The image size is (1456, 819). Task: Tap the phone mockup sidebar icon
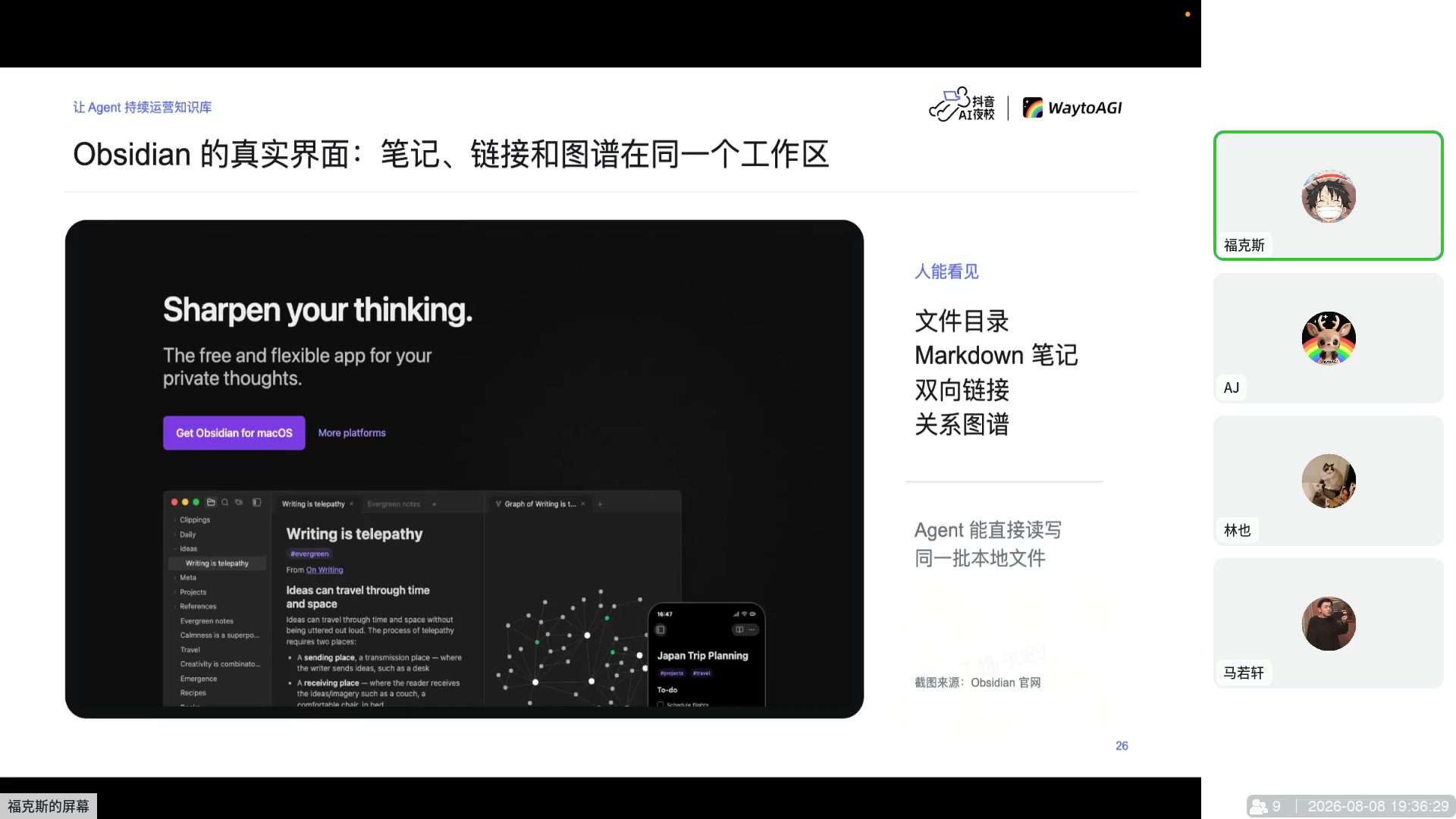pos(661,630)
